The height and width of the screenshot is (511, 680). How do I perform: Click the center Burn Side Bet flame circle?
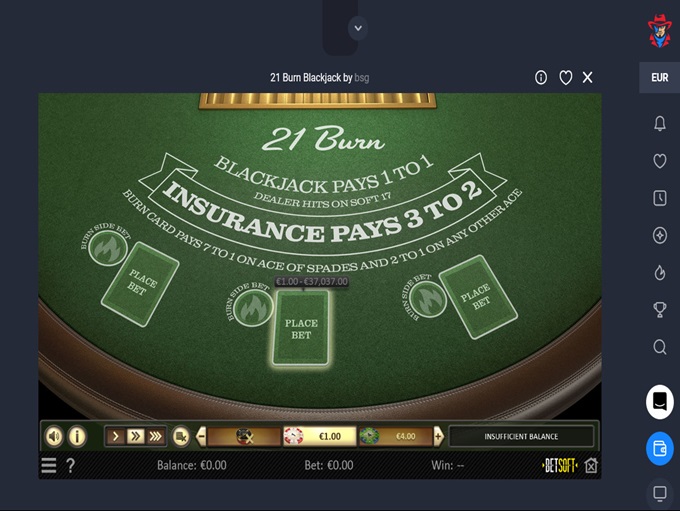point(253,307)
